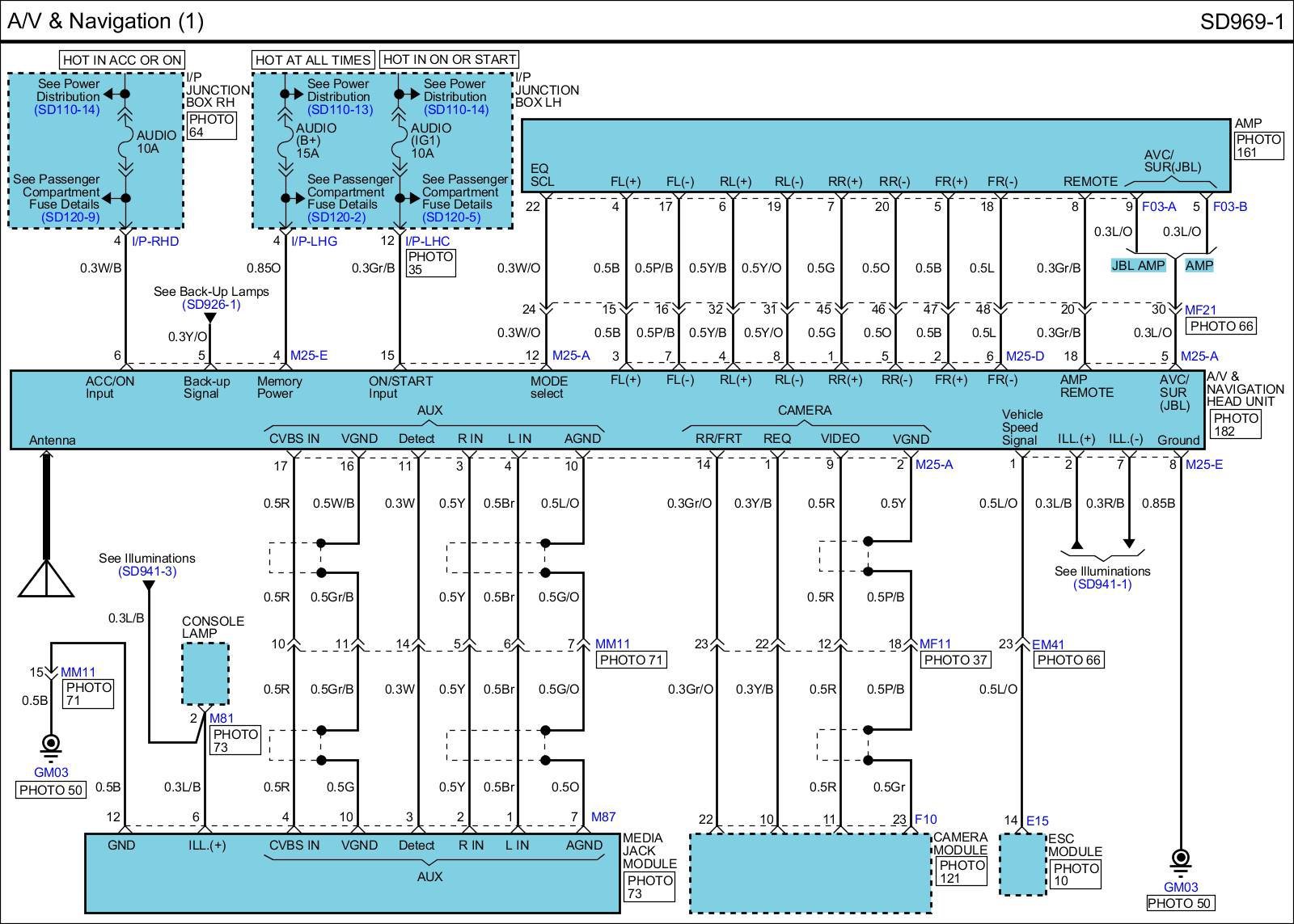The width and height of the screenshot is (1294, 924).
Task: Follow the SD926-1 Back-Up Lamps link
Action: pos(211,305)
